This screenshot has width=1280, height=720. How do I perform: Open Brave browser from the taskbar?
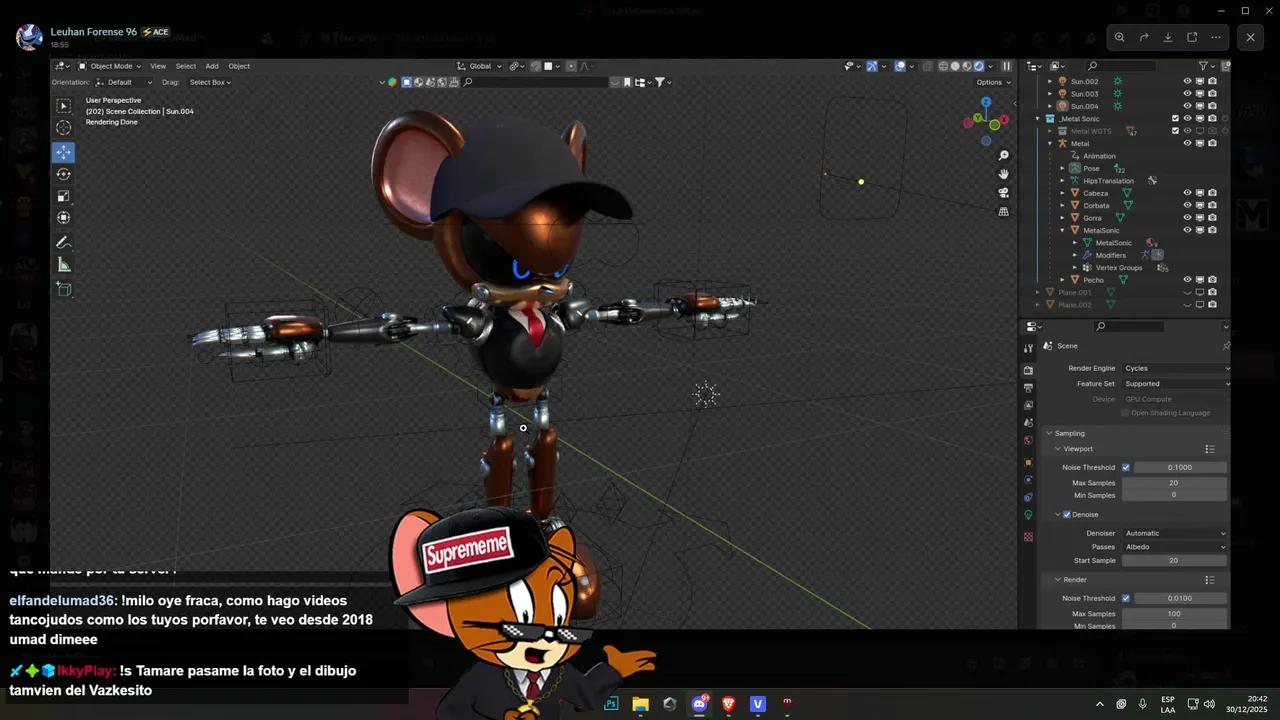click(x=728, y=704)
